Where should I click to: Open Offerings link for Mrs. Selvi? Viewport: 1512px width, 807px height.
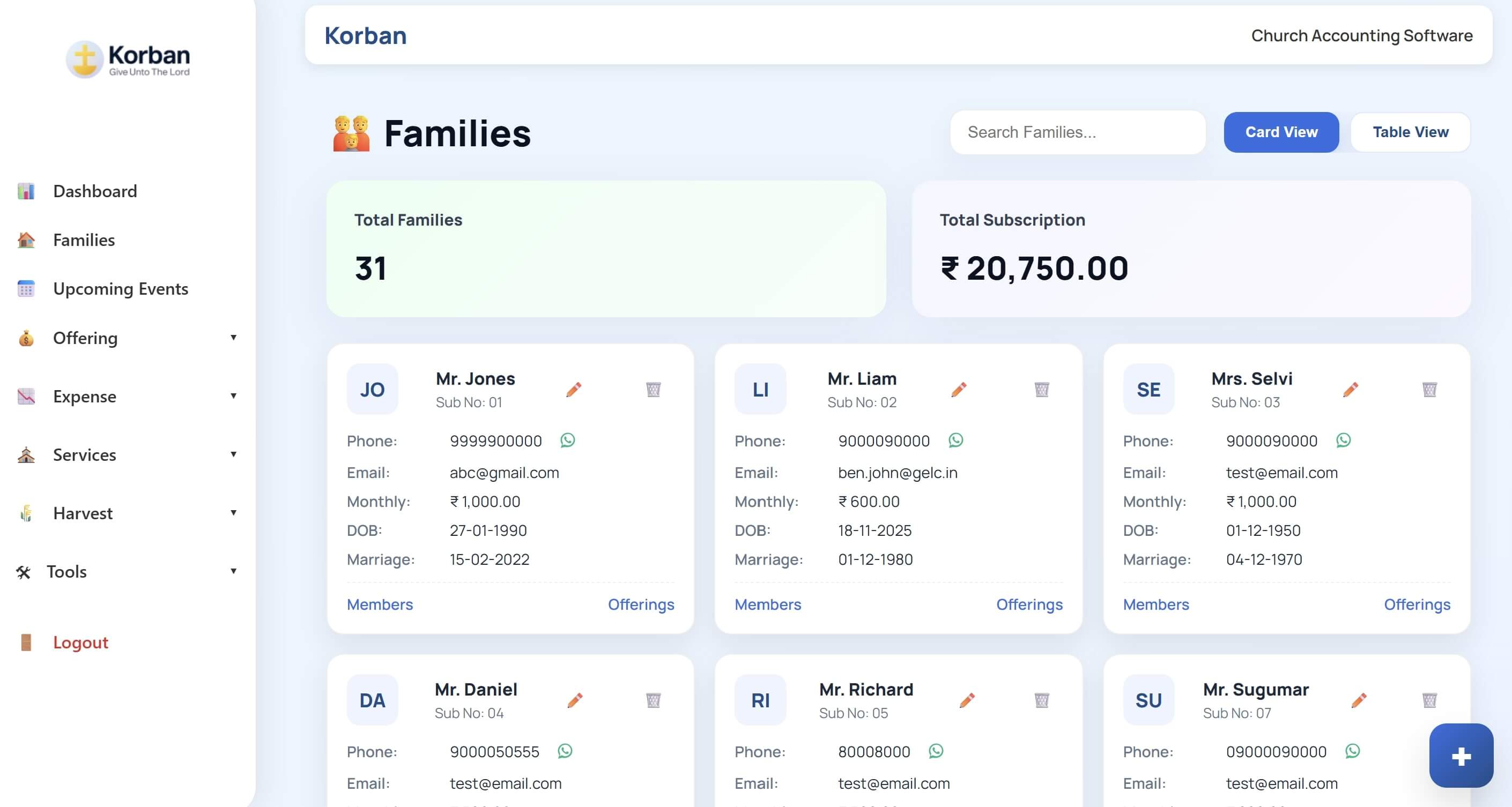click(x=1417, y=604)
